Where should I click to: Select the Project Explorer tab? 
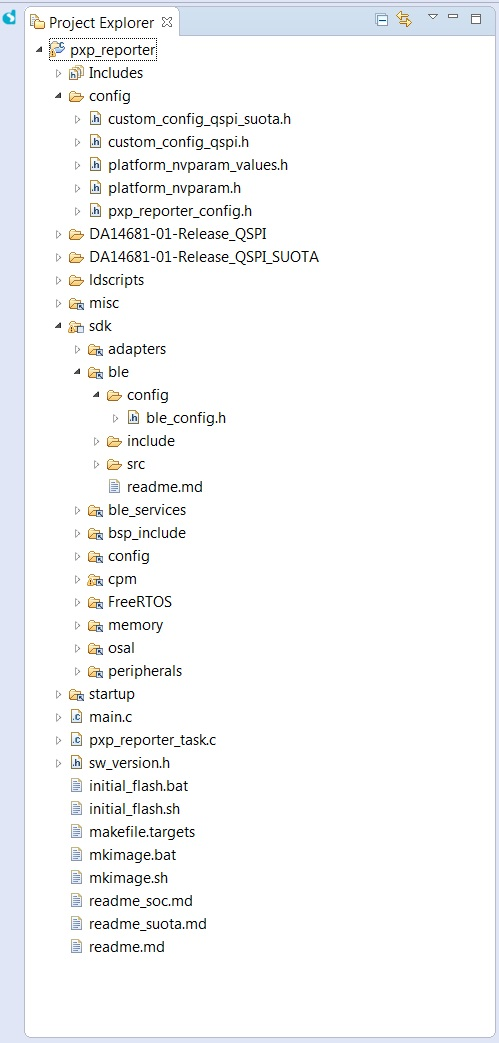tap(102, 23)
